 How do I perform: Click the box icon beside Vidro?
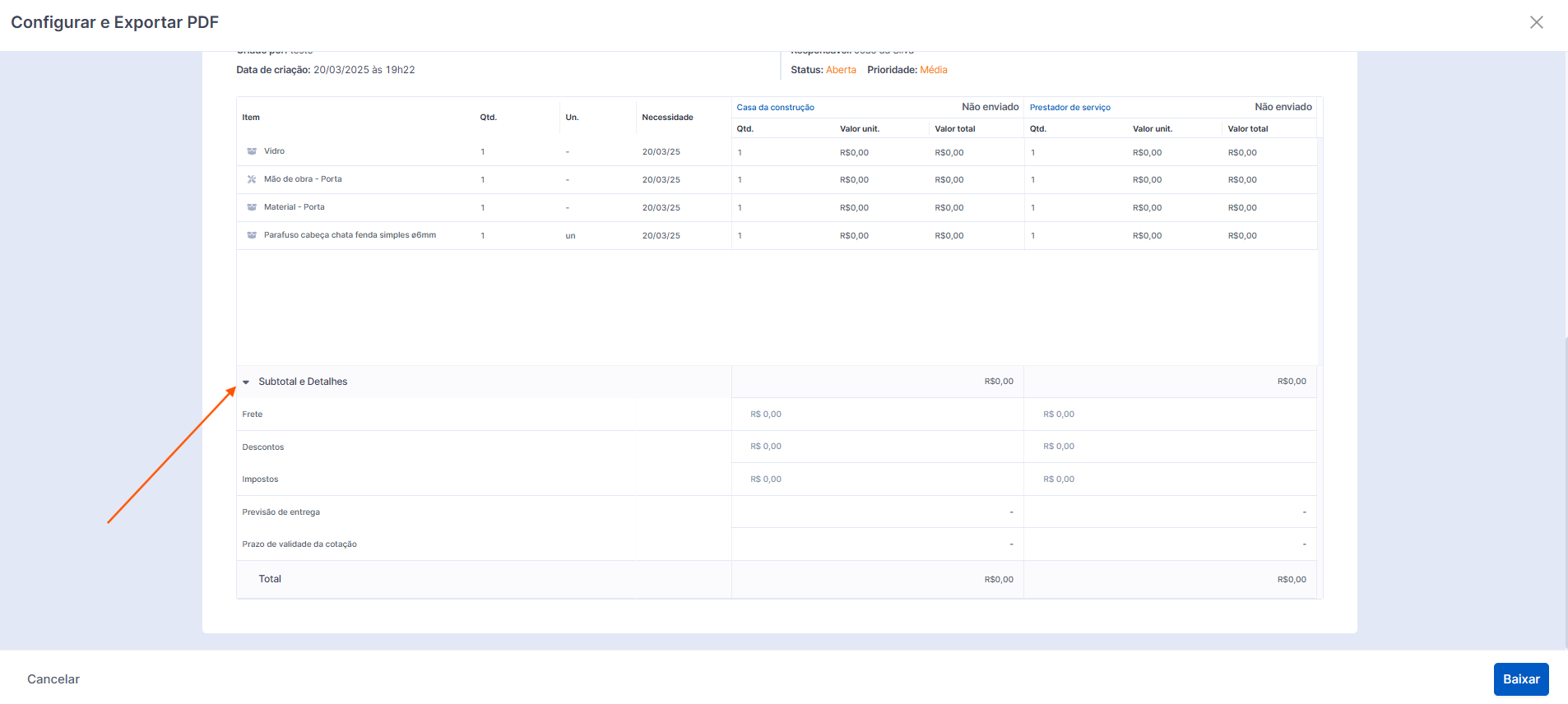[252, 151]
